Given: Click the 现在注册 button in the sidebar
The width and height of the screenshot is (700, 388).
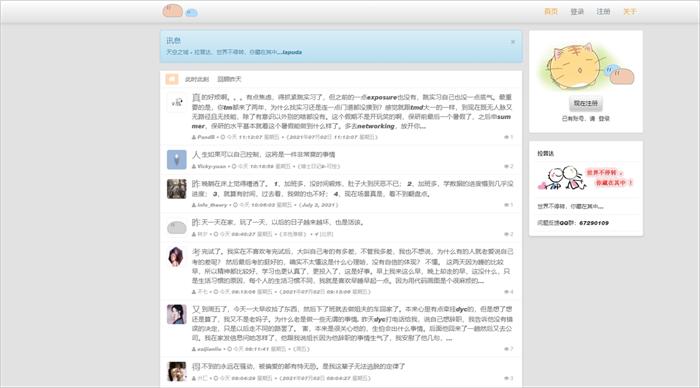Looking at the screenshot, I should [x=586, y=104].
